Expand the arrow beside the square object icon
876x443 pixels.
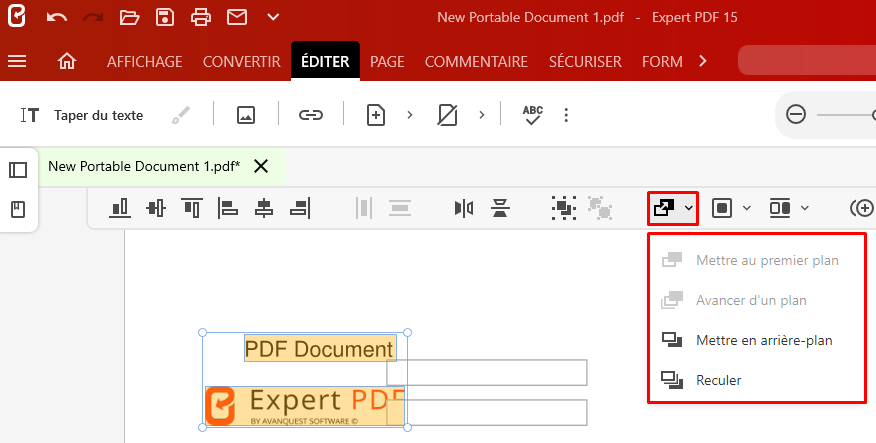(x=747, y=208)
